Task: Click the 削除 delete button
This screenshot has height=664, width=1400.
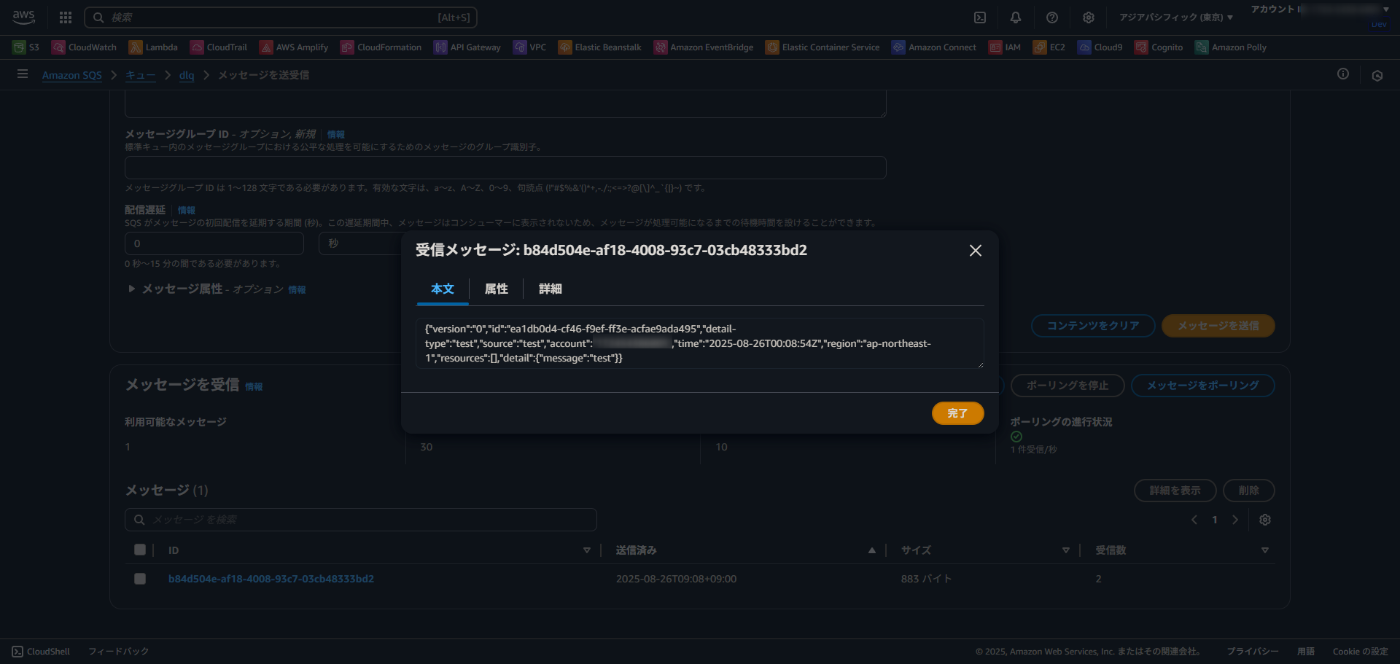Action: point(1249,491)
